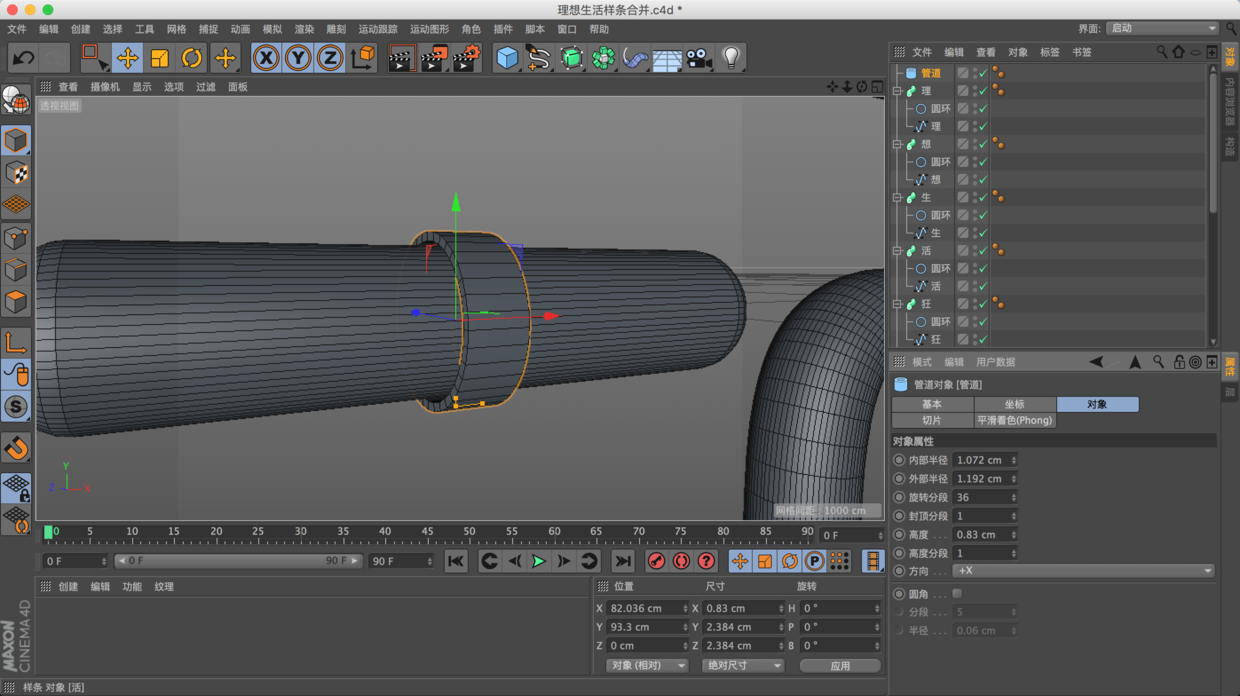
Task: Select the 管道 object in object tree
Action: click(931, 73)
